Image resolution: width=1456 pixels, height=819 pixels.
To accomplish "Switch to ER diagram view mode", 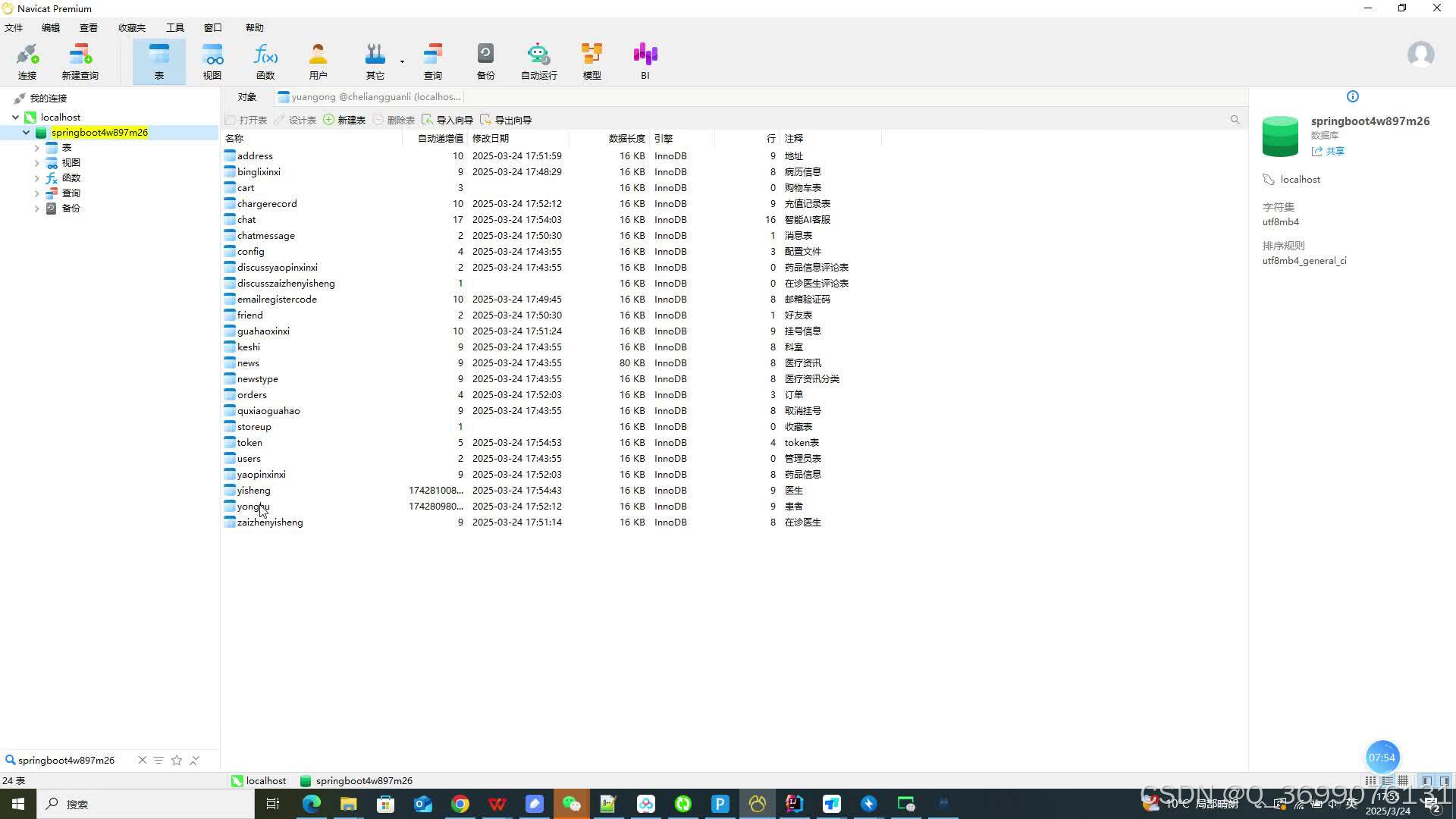I will [x=1404, y=780].
